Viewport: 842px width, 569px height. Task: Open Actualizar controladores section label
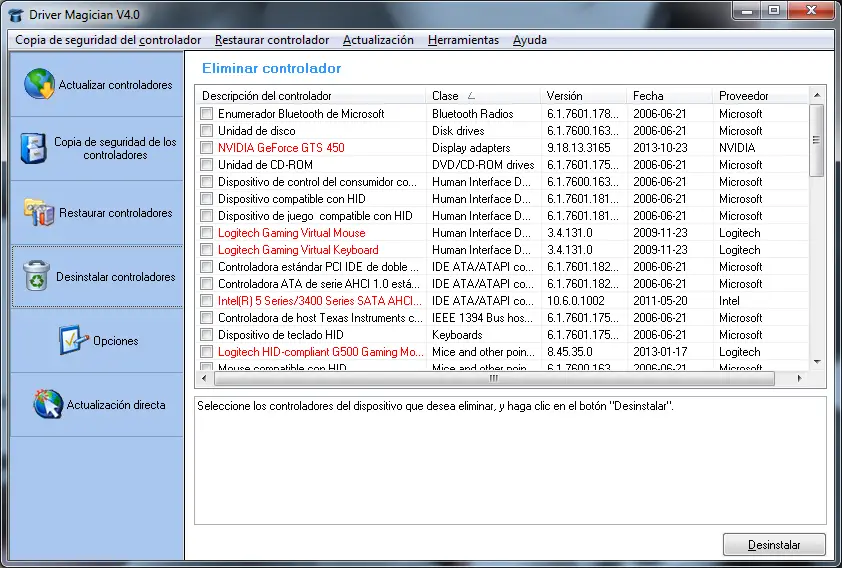(115, 85)
